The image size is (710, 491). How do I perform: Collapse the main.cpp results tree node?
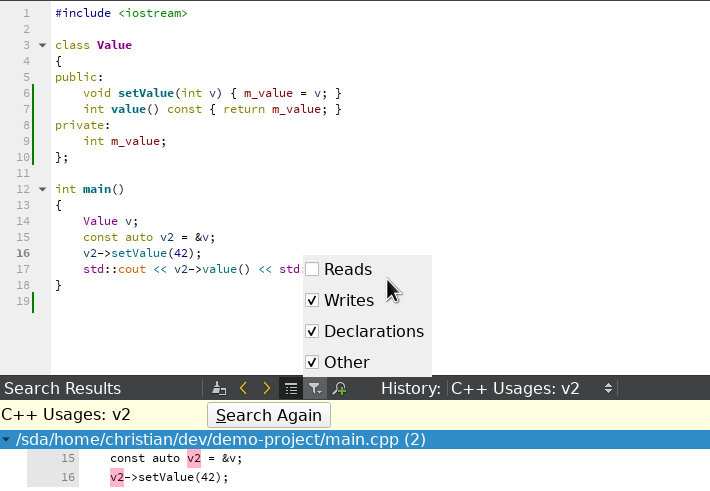tap(7, 440)
